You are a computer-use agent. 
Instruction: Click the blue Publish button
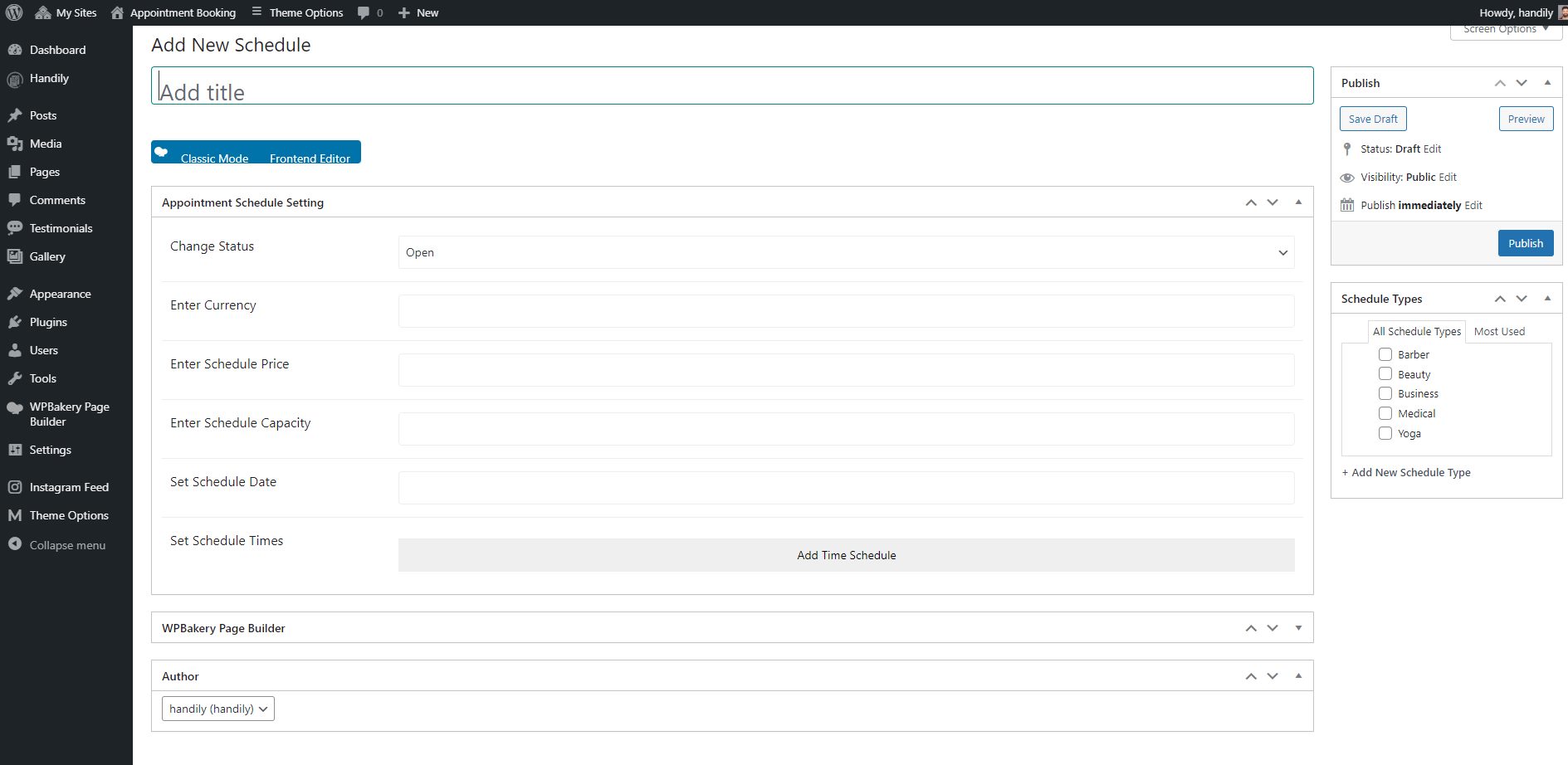tap(1525, 243)
